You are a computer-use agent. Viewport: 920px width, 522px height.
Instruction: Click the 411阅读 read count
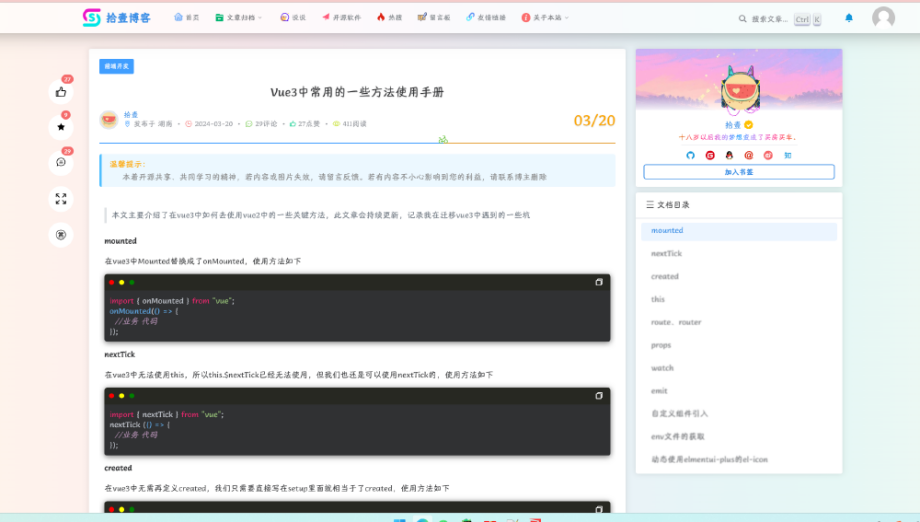pyautogui.click(x=349, y=124)
